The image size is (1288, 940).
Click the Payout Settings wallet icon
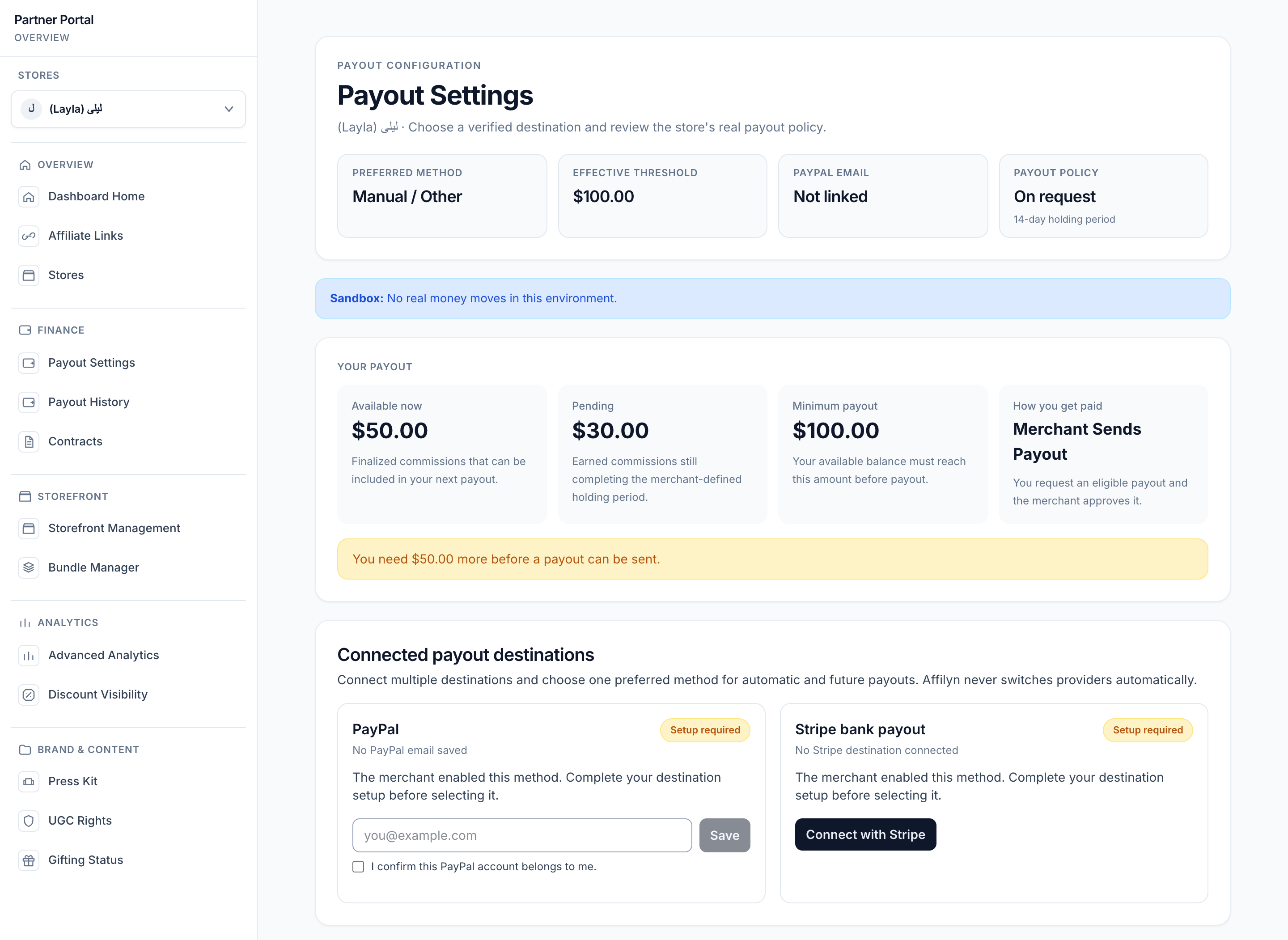[x=29, y=363]
